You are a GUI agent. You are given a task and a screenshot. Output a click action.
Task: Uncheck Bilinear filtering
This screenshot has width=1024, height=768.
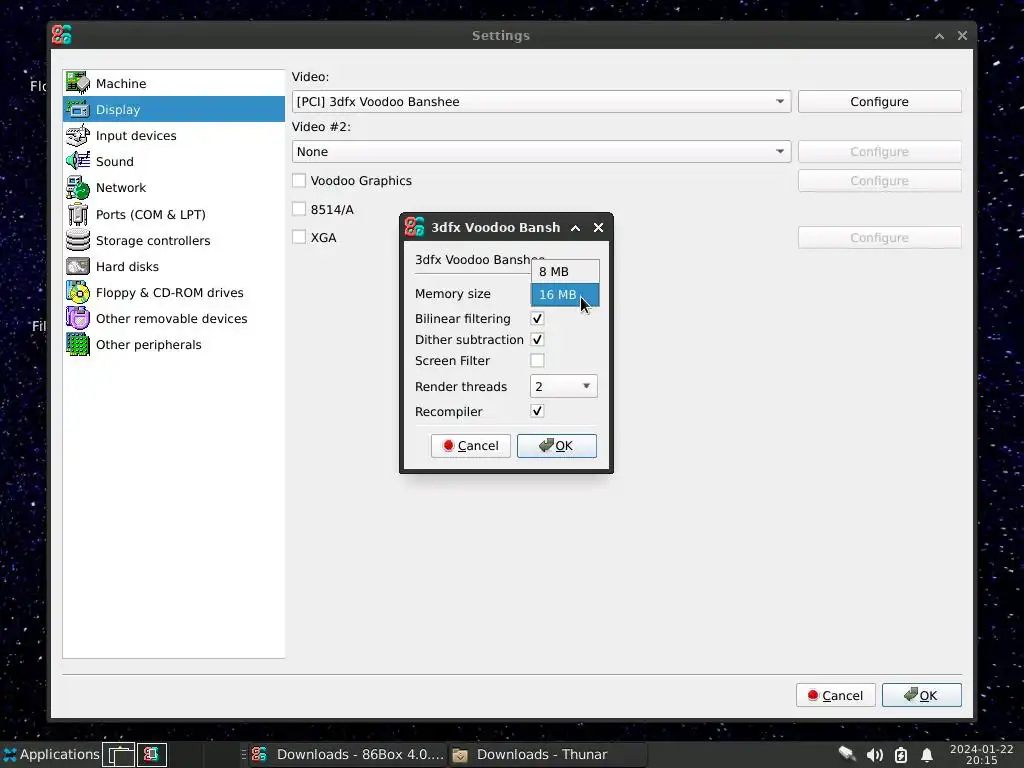[537, 319]
